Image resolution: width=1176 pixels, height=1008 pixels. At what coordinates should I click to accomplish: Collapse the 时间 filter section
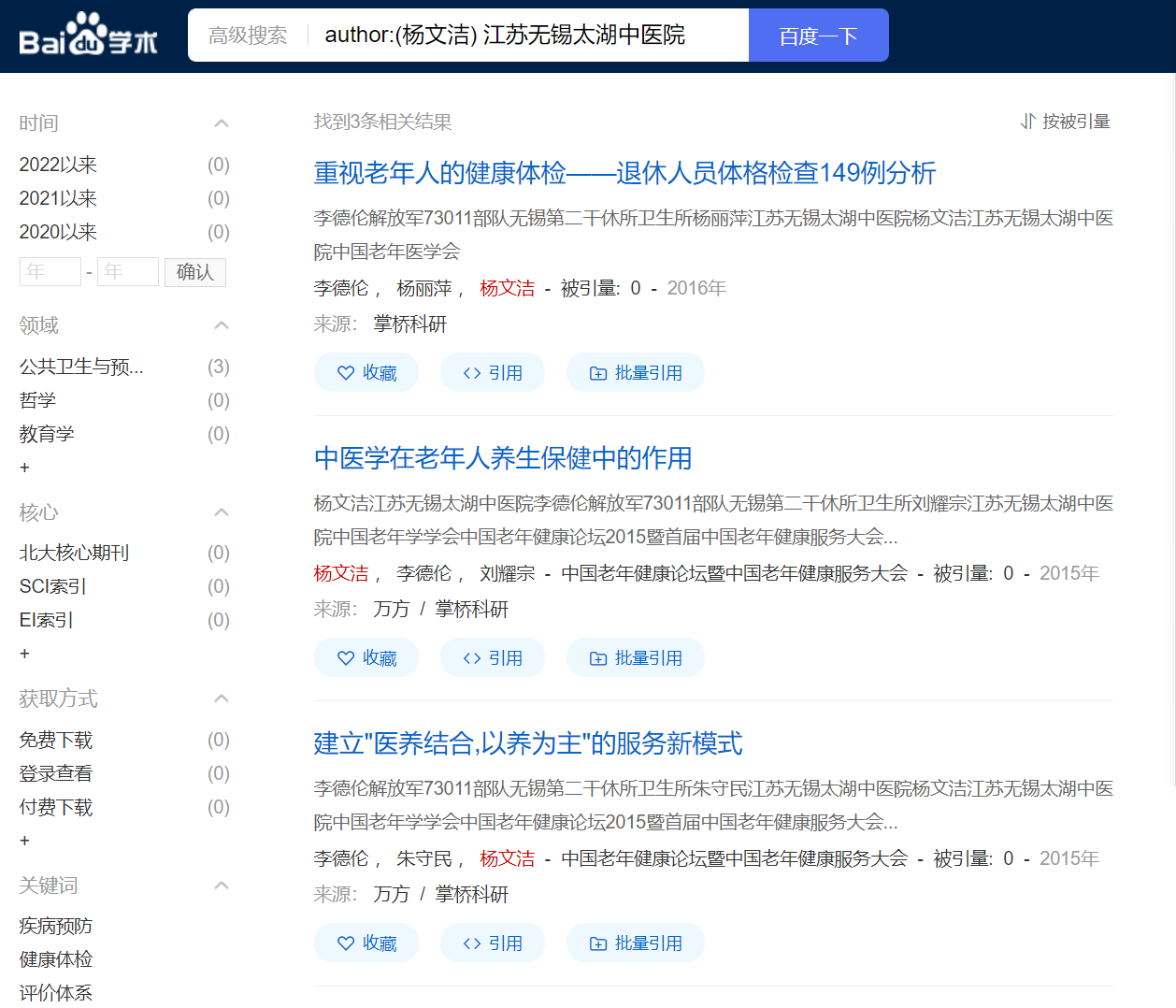click(x=222, y=123)
